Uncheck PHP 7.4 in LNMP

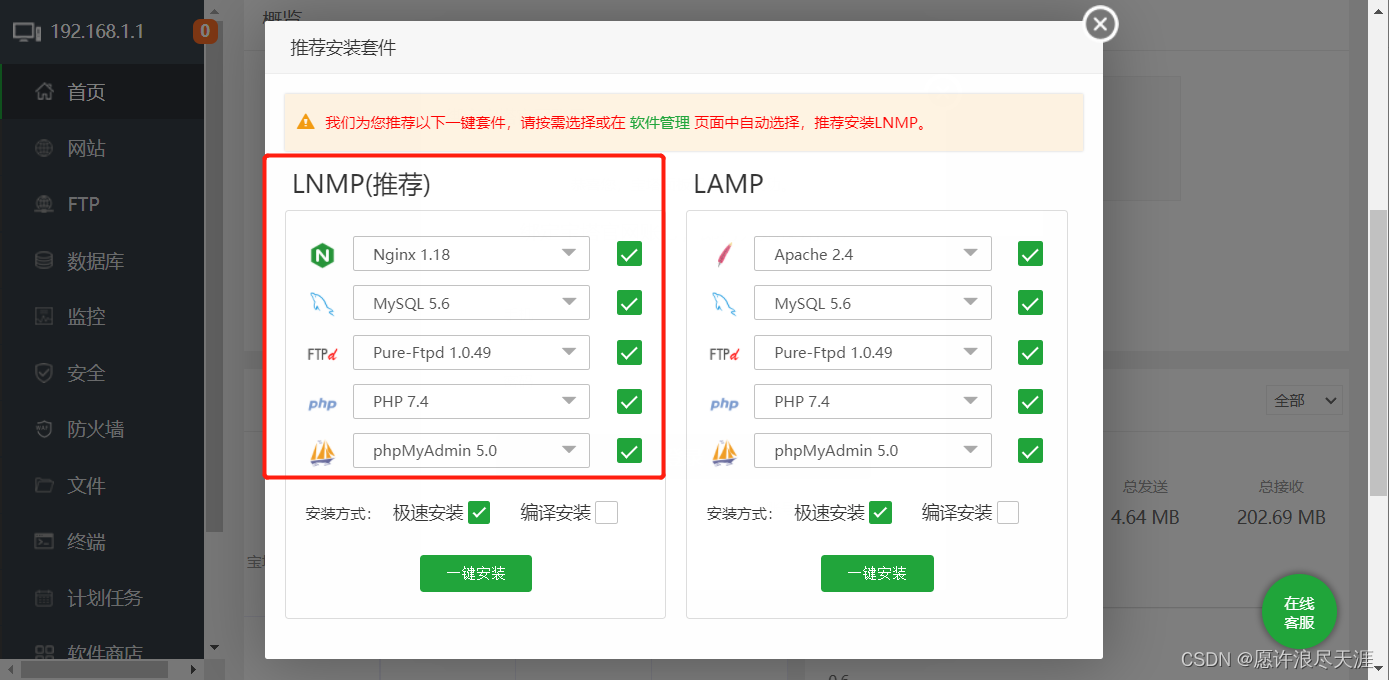click(629, 402)
